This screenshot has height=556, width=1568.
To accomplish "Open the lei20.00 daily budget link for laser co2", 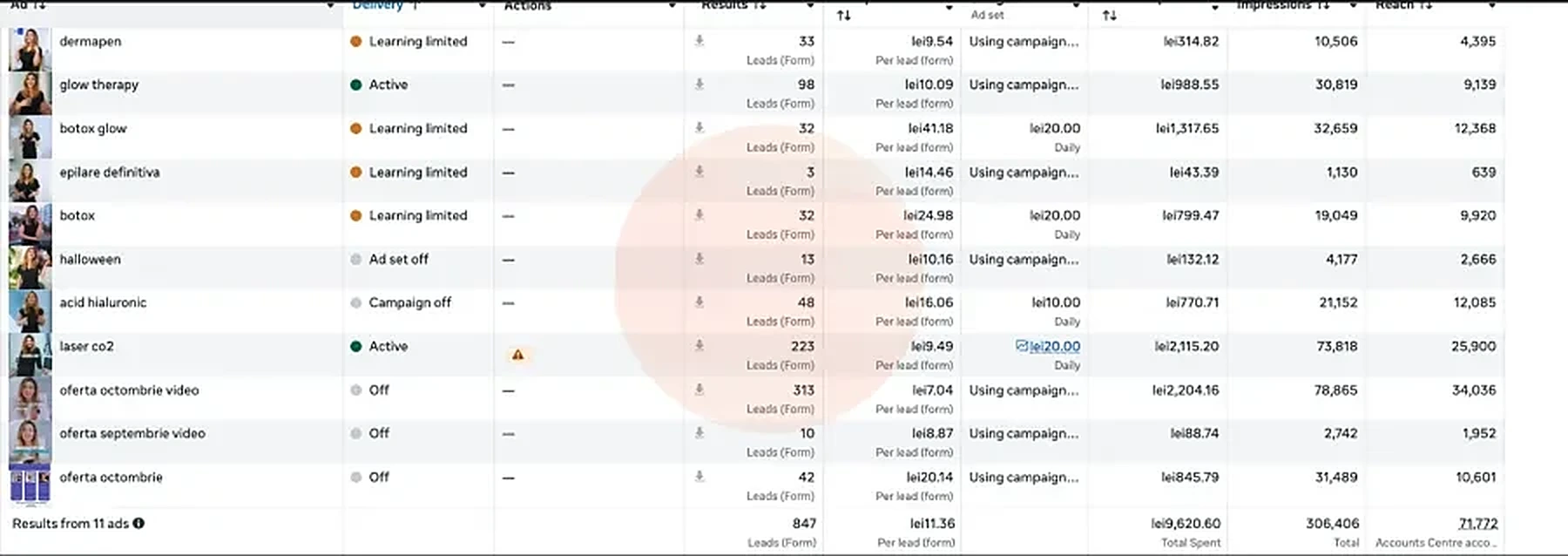I will [x=1055, y=346].
